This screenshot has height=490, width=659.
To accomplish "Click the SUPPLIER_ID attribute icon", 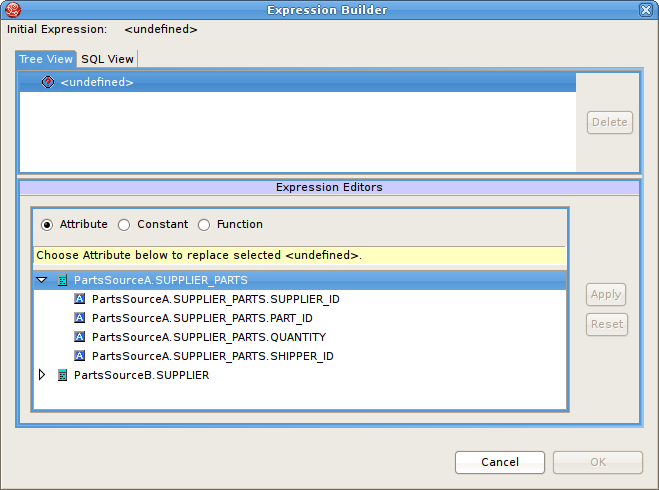I will tap(80, 299).
